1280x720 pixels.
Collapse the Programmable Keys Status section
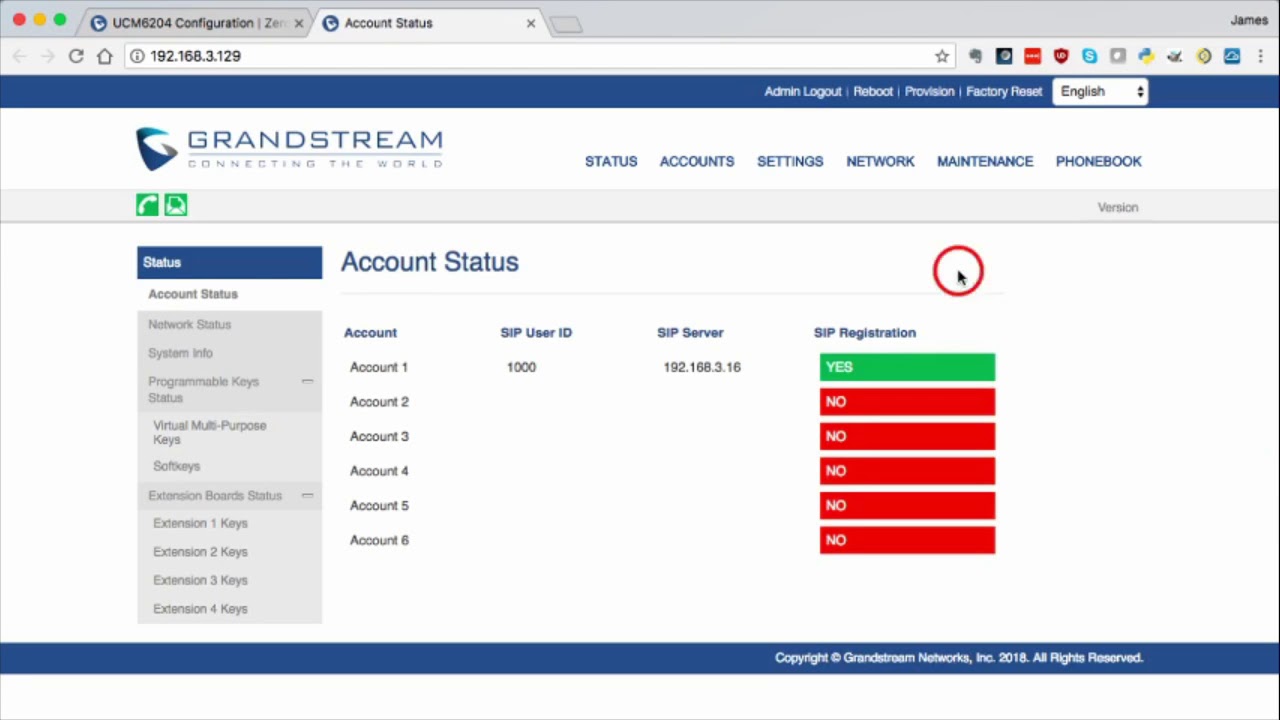307,382
